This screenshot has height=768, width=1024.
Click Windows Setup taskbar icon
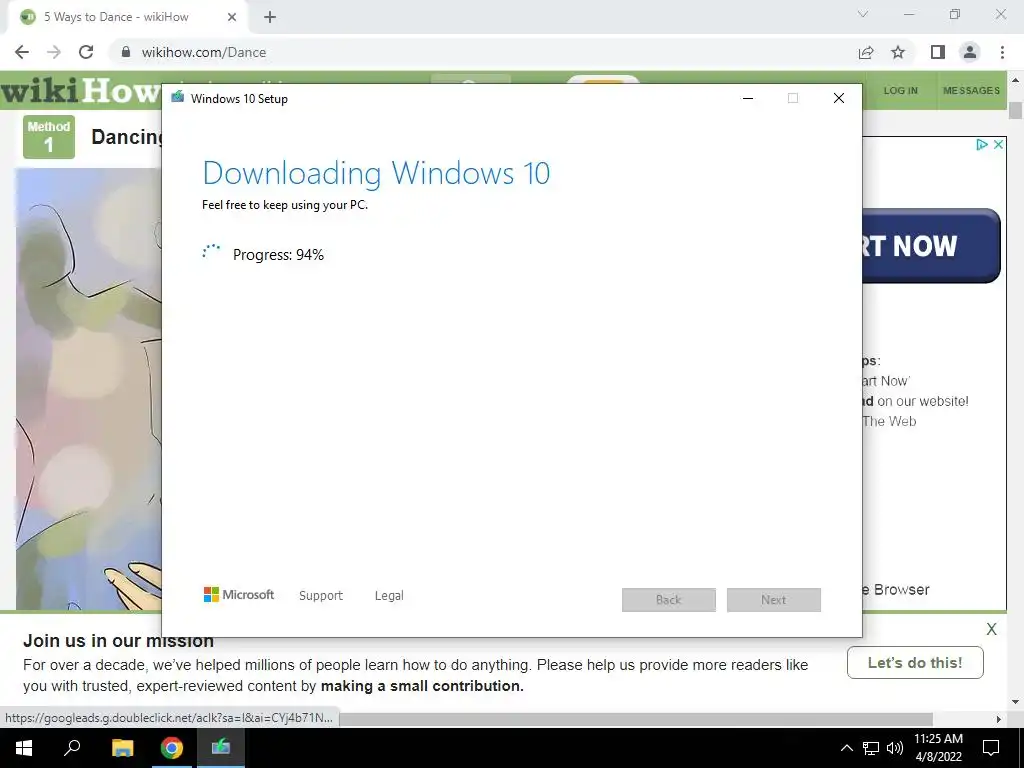click(221, 748)
